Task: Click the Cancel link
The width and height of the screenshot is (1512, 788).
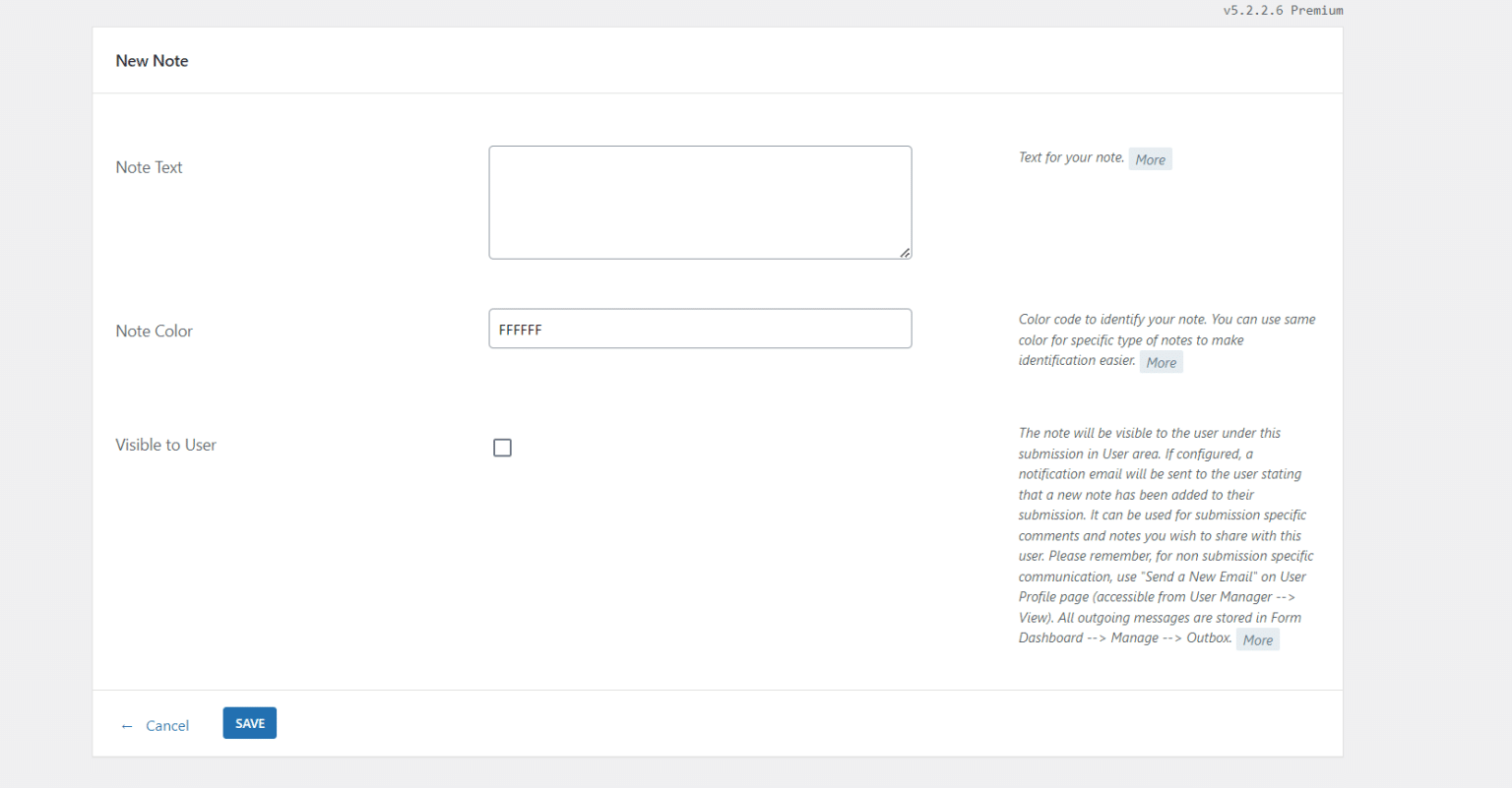Action: click(x=167, y=725)
